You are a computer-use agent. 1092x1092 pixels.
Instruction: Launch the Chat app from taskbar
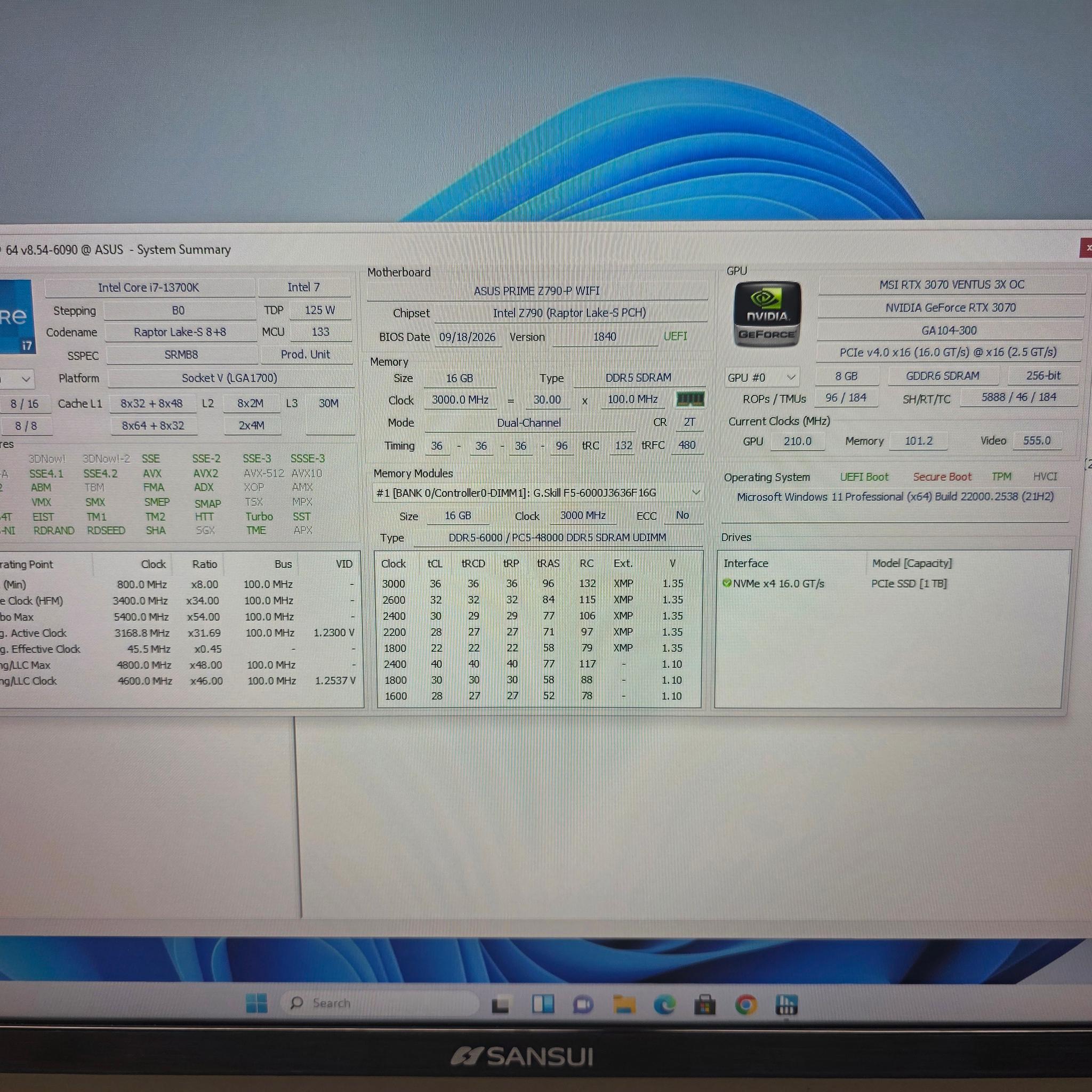pos(583,1005)
